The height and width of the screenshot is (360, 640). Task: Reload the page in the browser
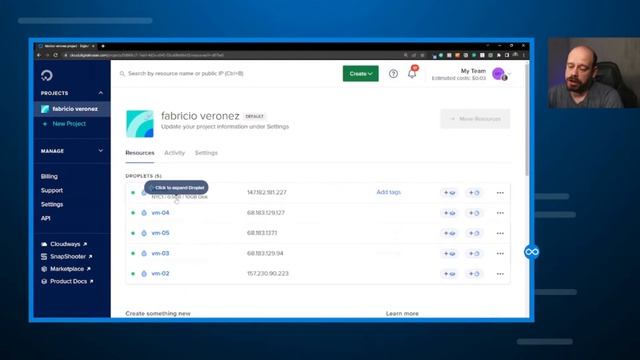click(56, 55)
